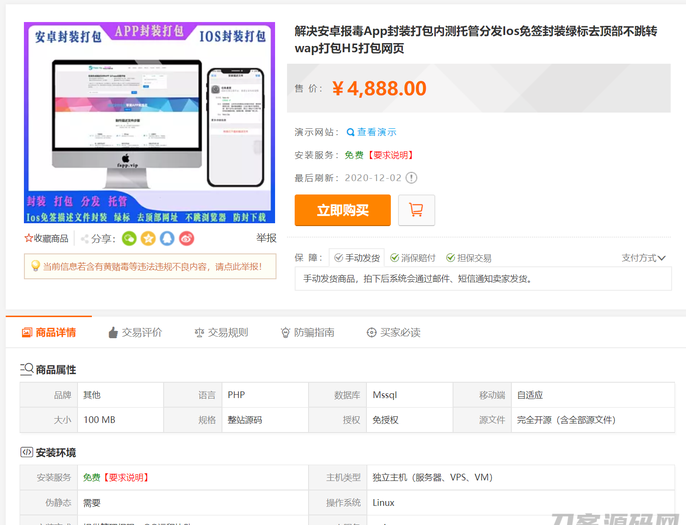
Task: Select the 担保交易 guarantee option
Action: (x=469, y=258)
